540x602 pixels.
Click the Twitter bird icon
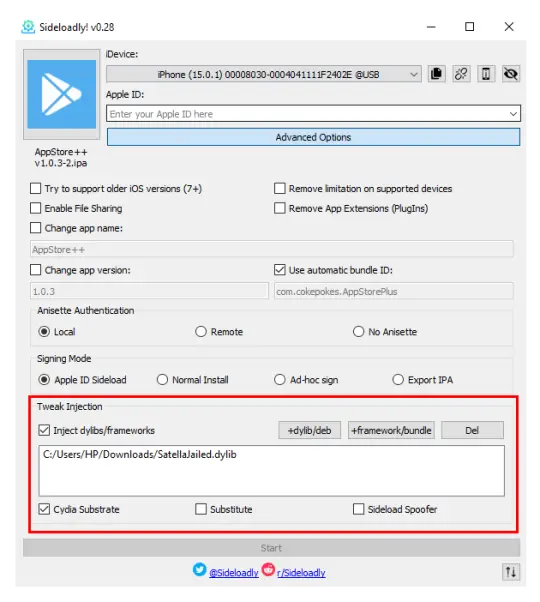click(x=199, y=569)
